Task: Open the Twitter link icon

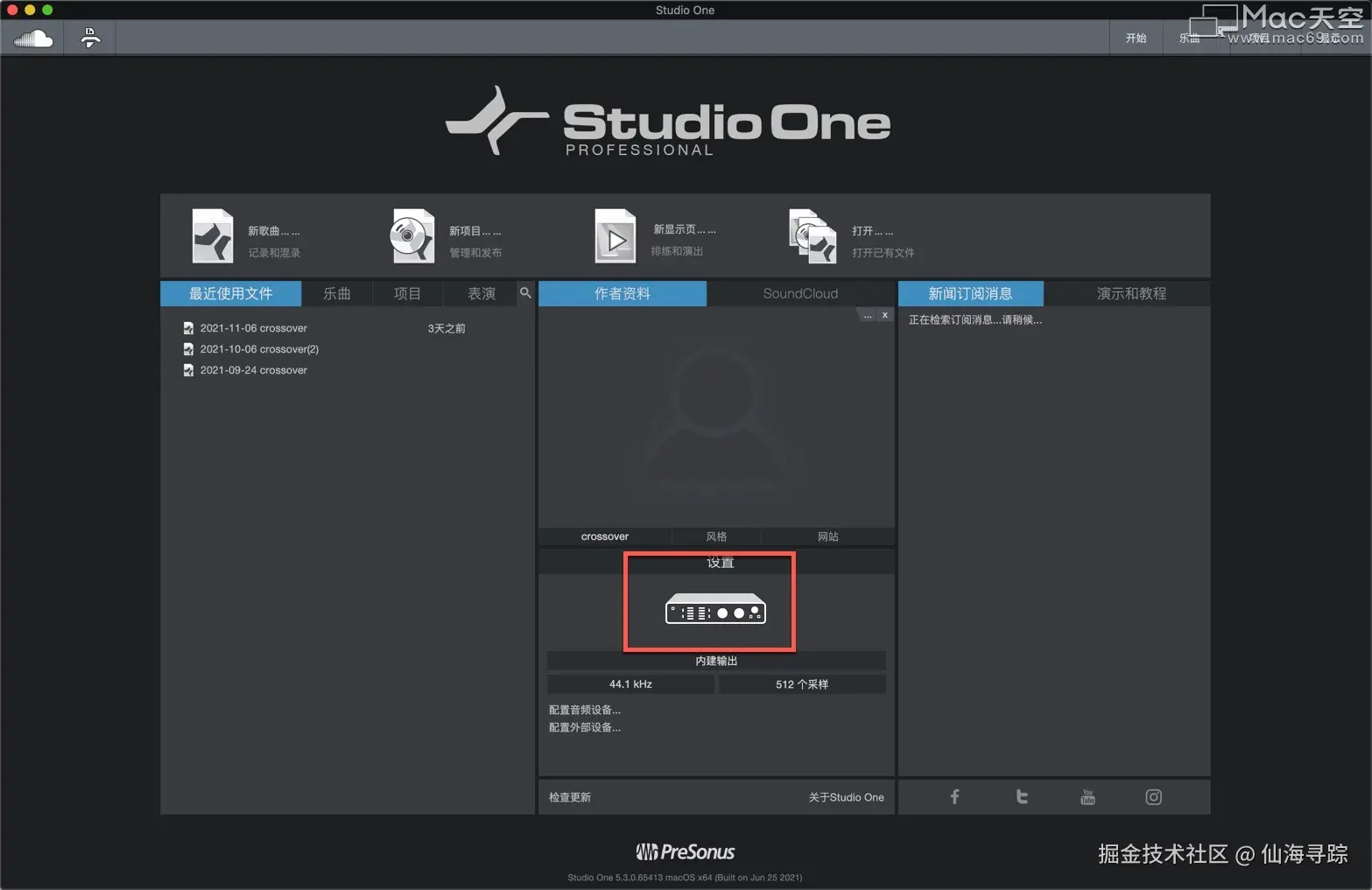Action: click(x=1022, y=796)
